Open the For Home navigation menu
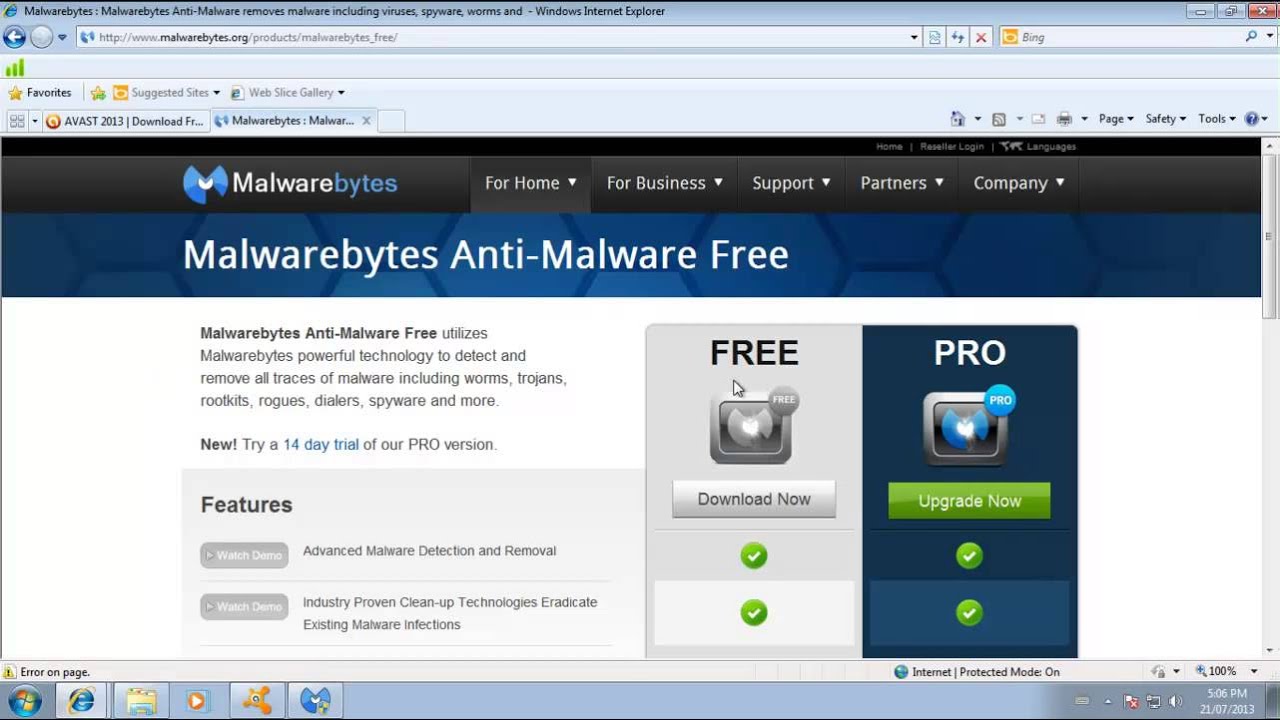1280x720 pixels. [x=531, y=183]
